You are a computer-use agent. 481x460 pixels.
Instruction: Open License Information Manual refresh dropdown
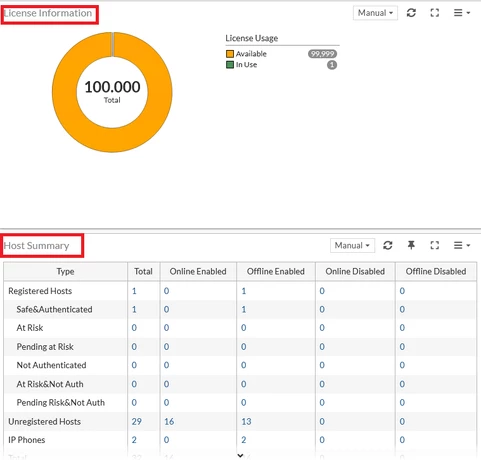pos(375,13)
